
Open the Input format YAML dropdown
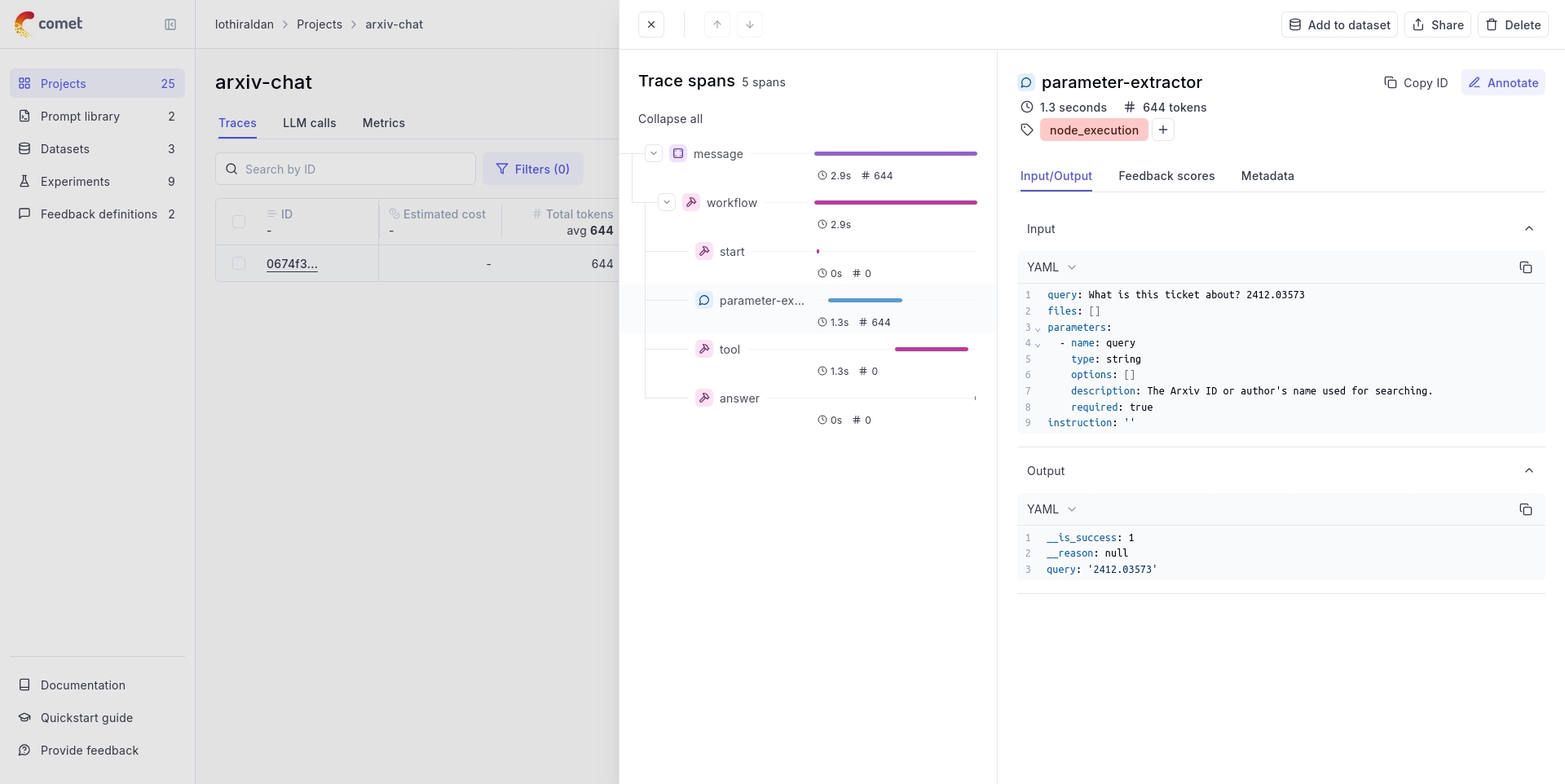click(1051, 267)
